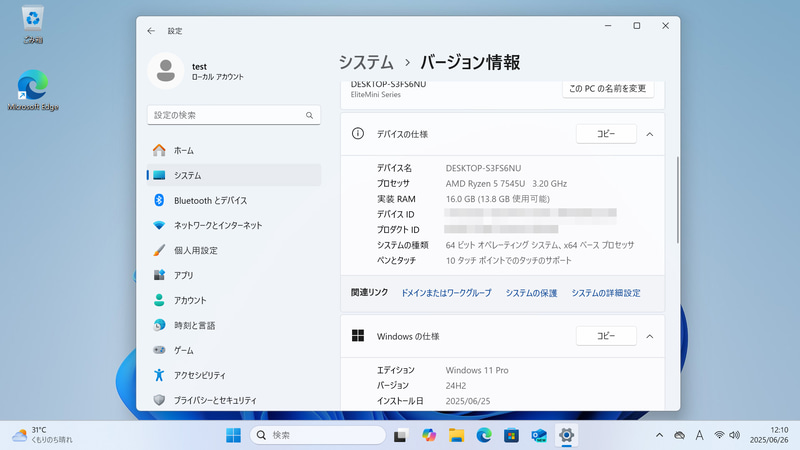Open Outlook from the taskbar
Viewport: 800px width, 450px height.
[539, 435]
